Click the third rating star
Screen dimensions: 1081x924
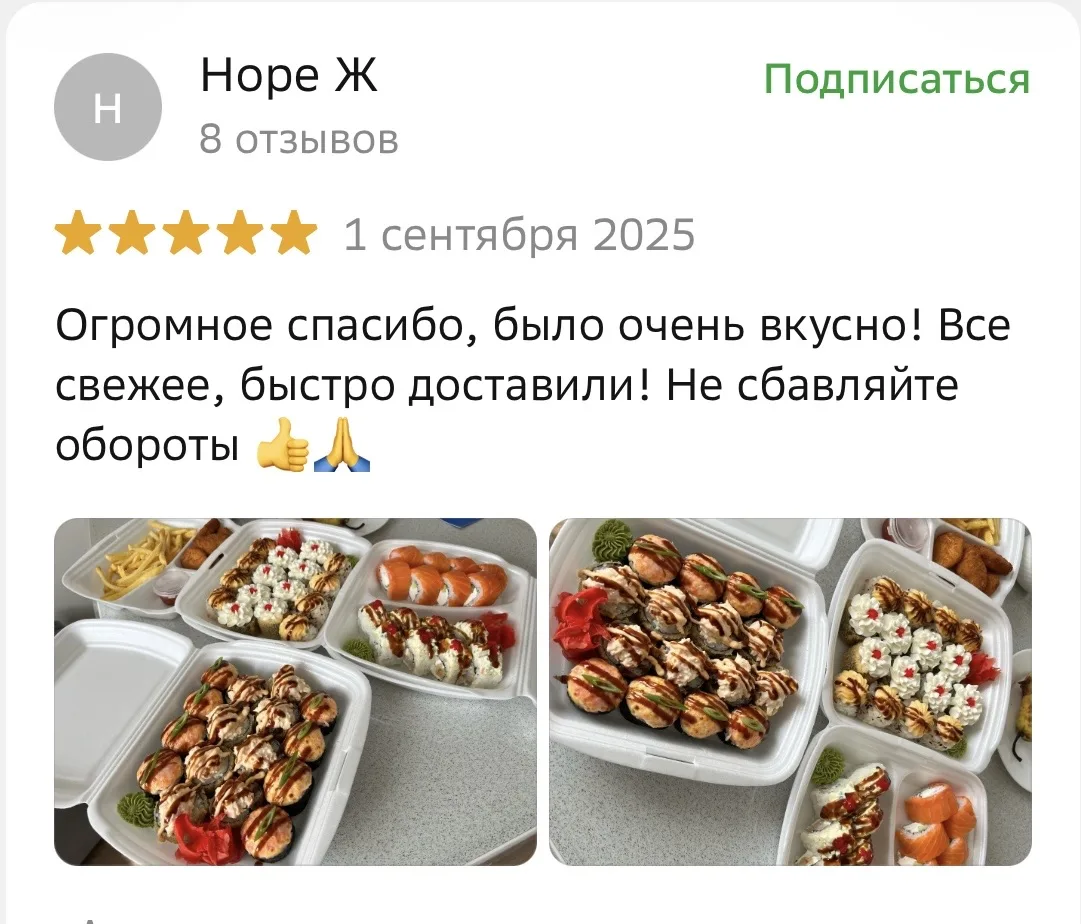pos(185,233)
